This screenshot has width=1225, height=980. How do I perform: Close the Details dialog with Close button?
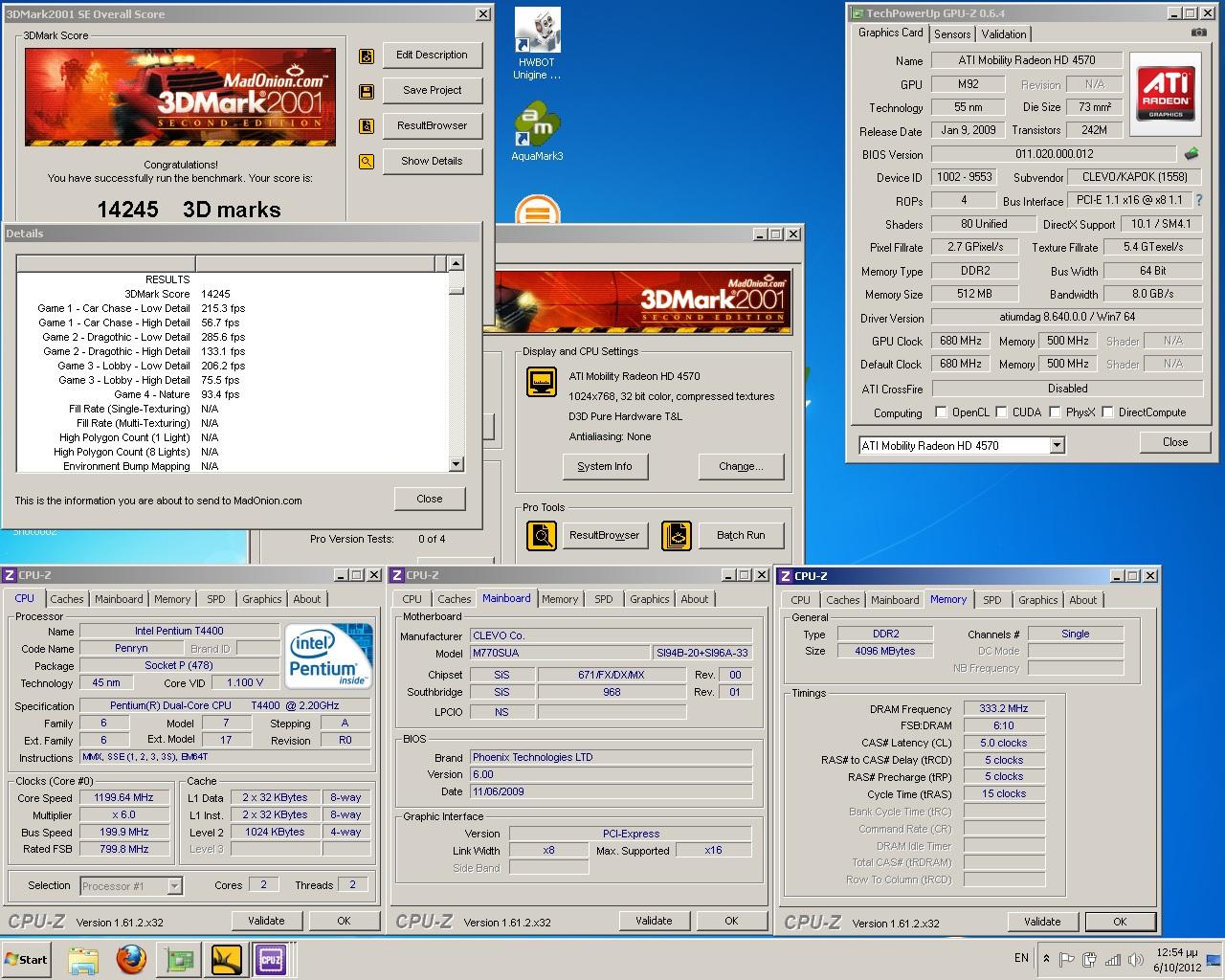pyautogui.click(x=430, y=499)
